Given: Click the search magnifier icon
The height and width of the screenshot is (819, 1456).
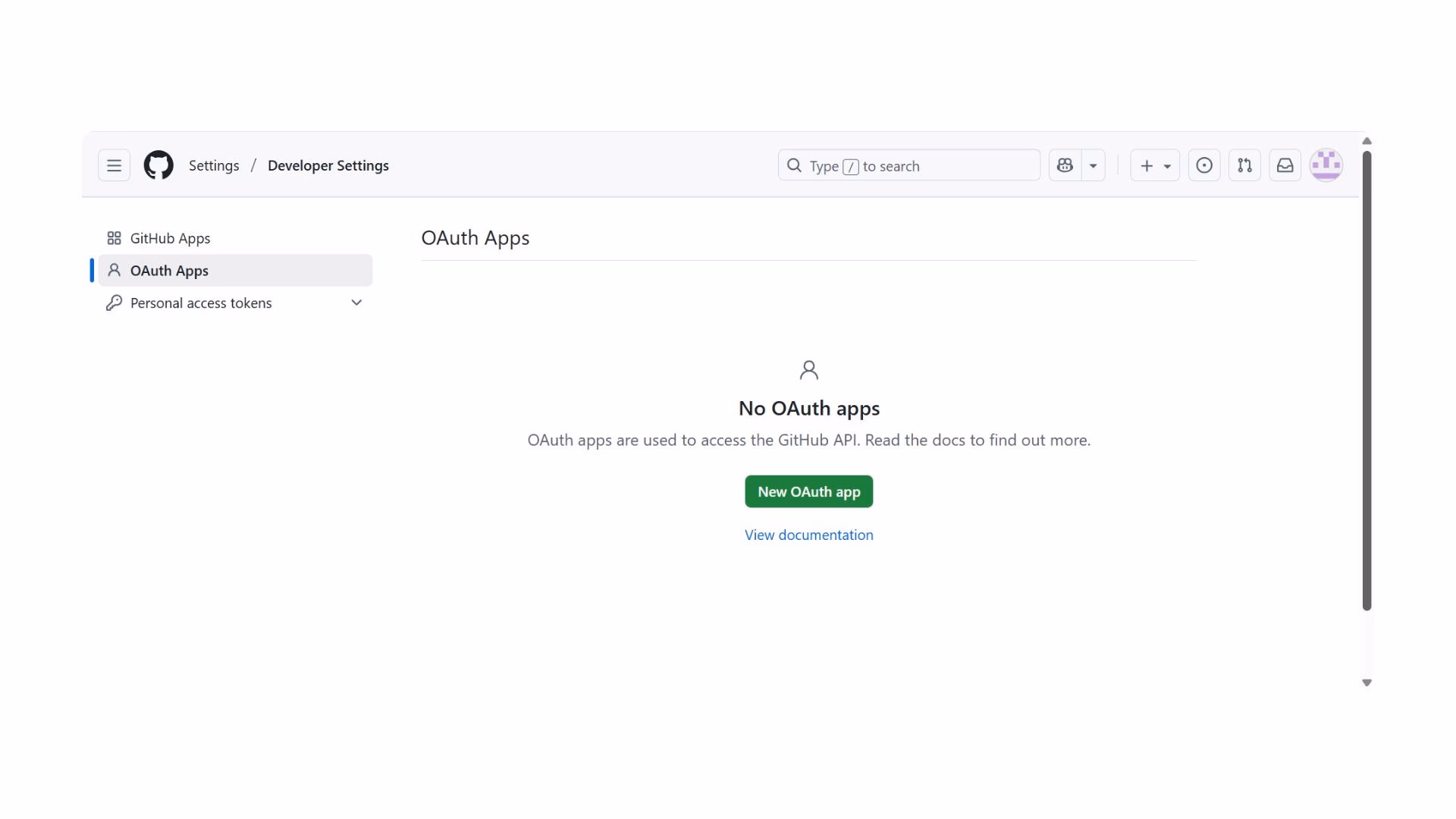Looking at the screenshot, I should click(x=794, y=165).
